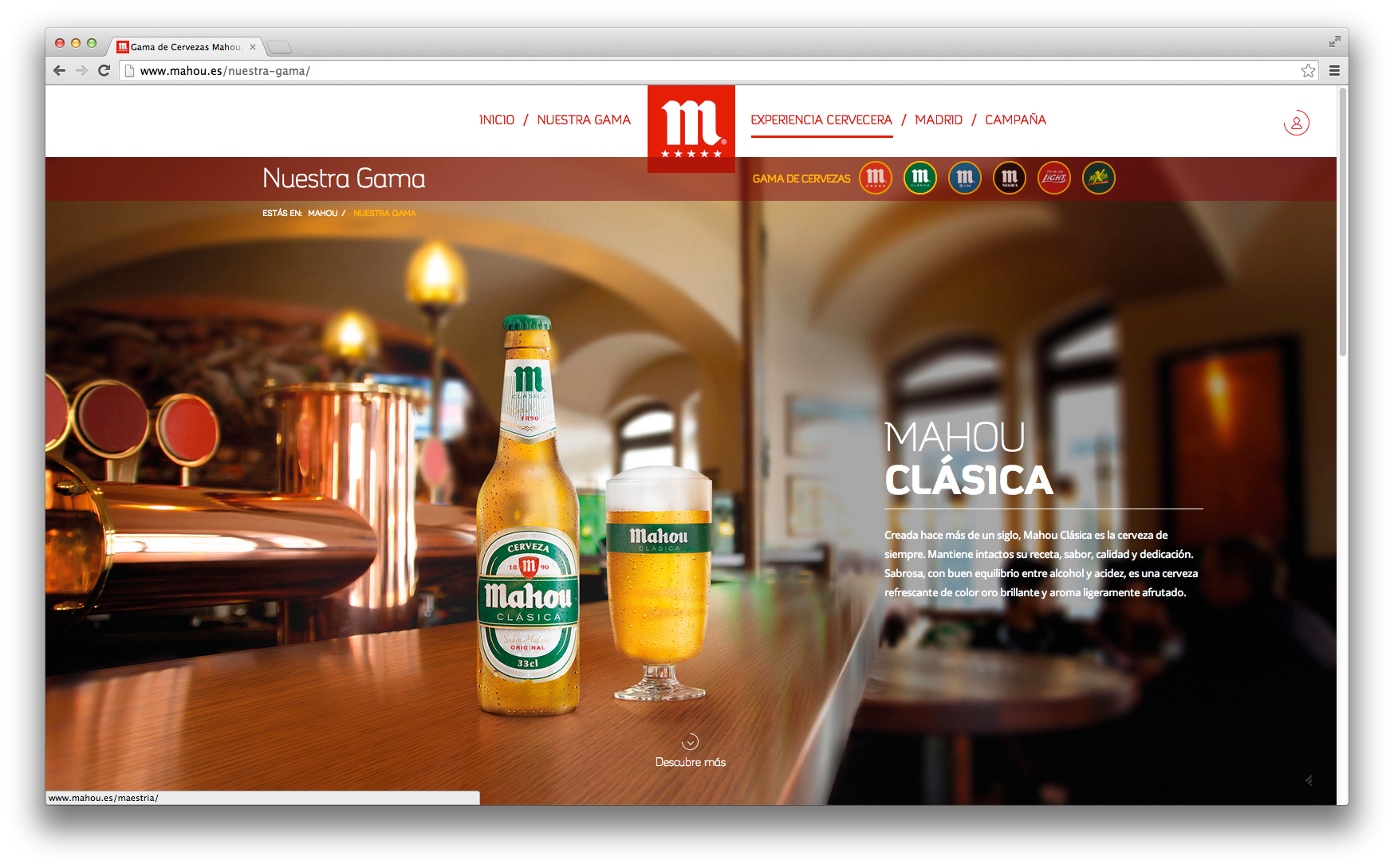Viewport: 1394px width, 868px height.
Task: Click the window resize grip corner
Action: click(1309, 780)
